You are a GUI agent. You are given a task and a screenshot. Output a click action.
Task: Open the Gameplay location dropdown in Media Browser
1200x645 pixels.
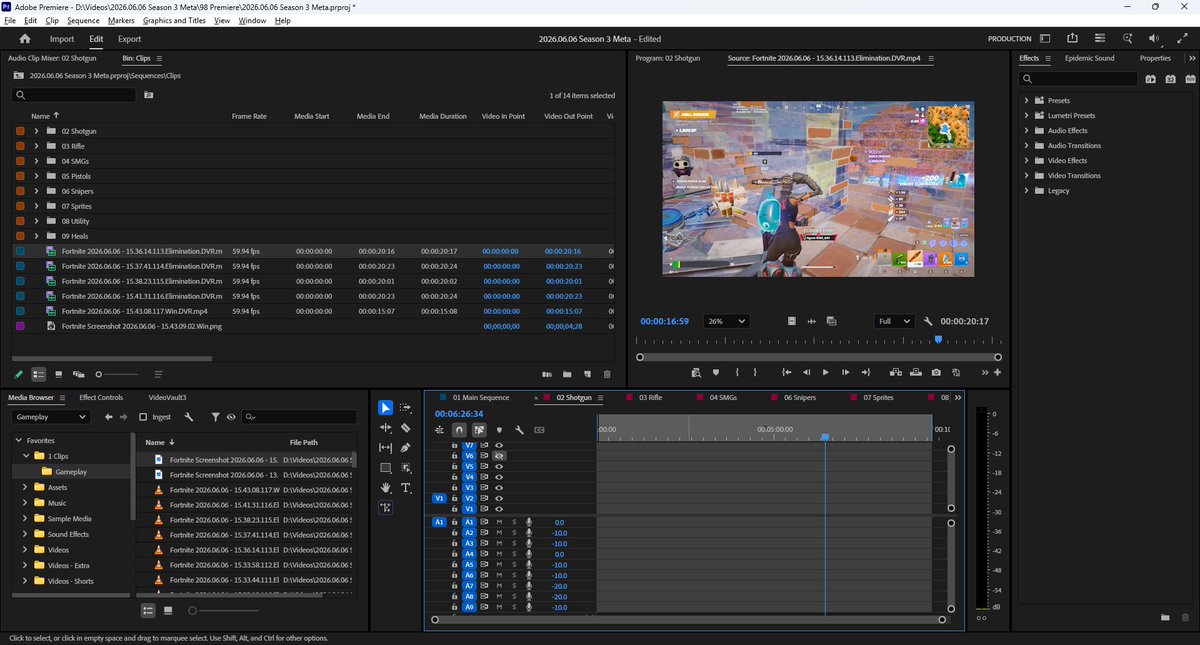53,417
